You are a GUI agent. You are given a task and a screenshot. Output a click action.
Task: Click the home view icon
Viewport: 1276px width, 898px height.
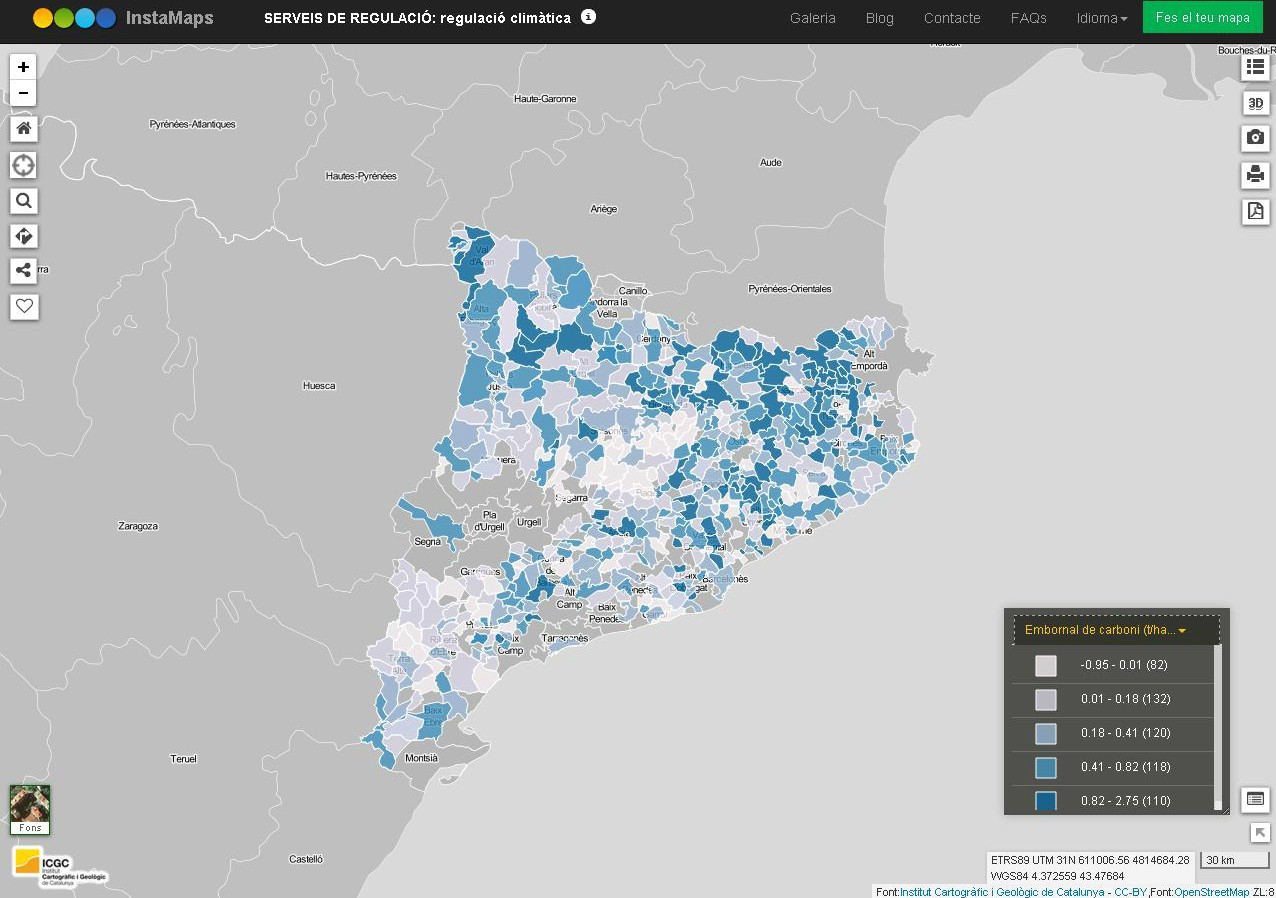[x=23, y=128]
